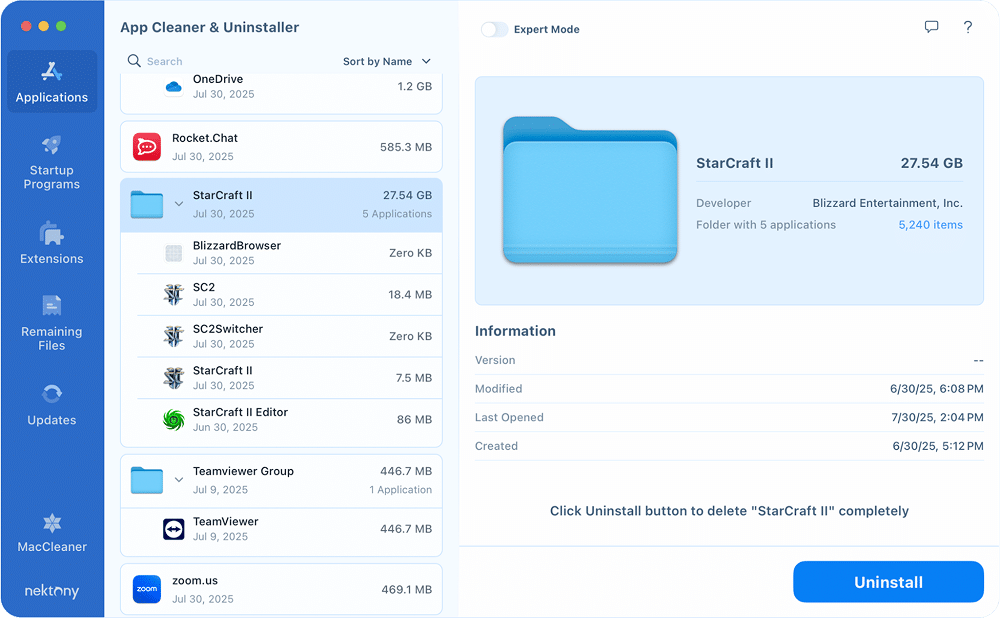Open MacCleaner from the sidebar

click(52, 533)
